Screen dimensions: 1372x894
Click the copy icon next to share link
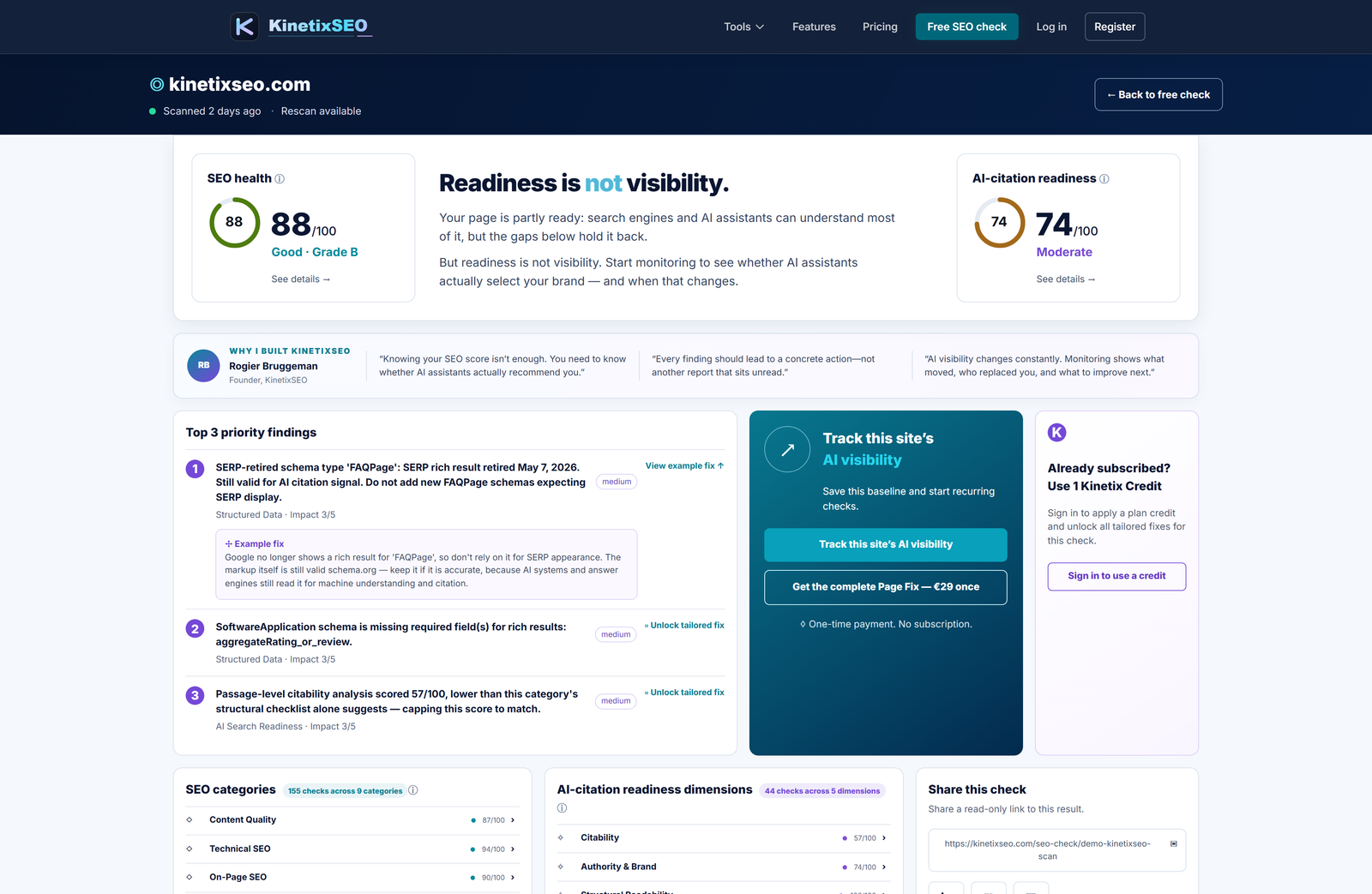tap(1174, 844)
